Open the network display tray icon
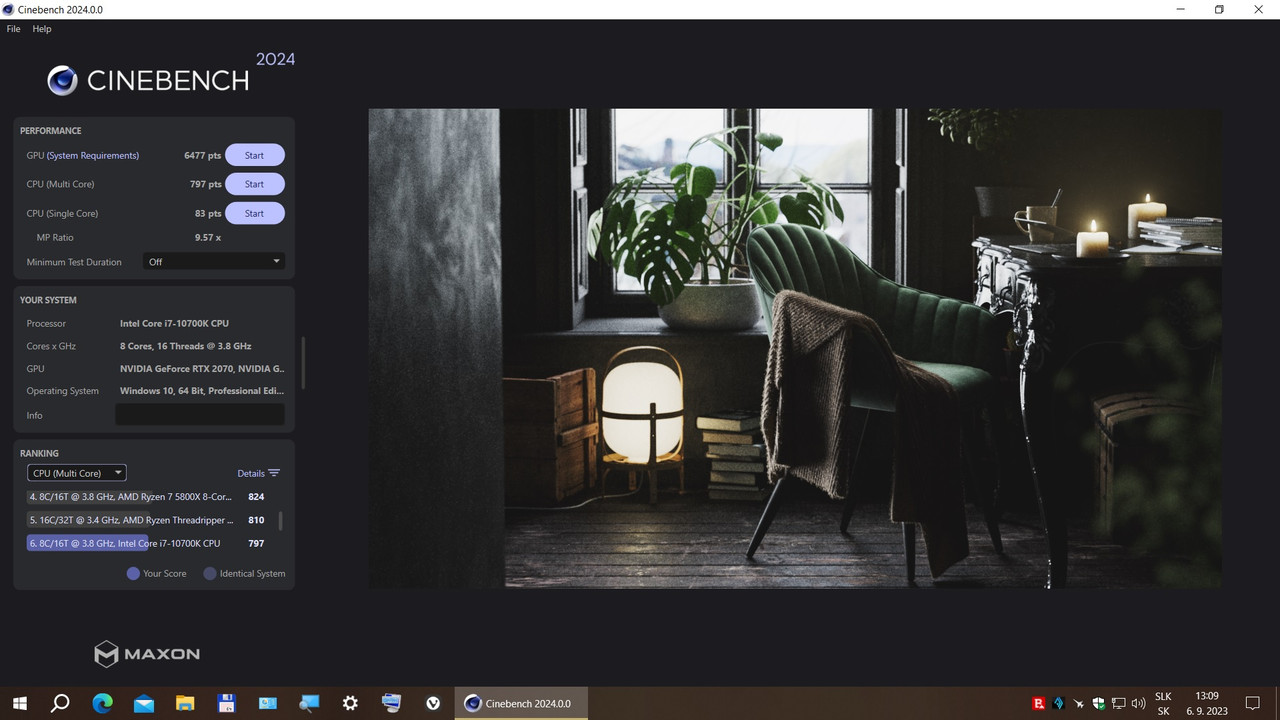The height and width of the screenshot is (720, 1280). click(x=1119, y=704)
